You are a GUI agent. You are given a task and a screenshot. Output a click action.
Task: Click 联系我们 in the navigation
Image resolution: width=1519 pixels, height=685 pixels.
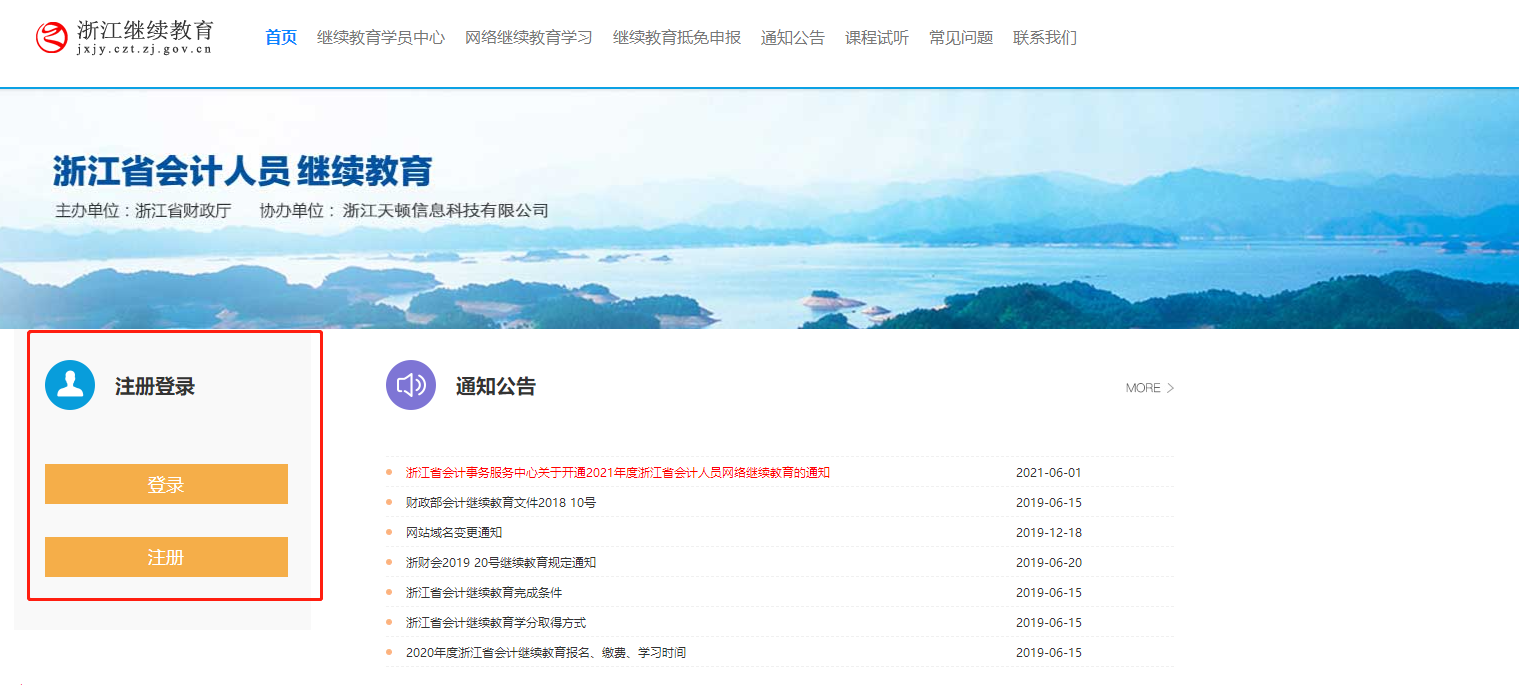tap(1043, 37)
